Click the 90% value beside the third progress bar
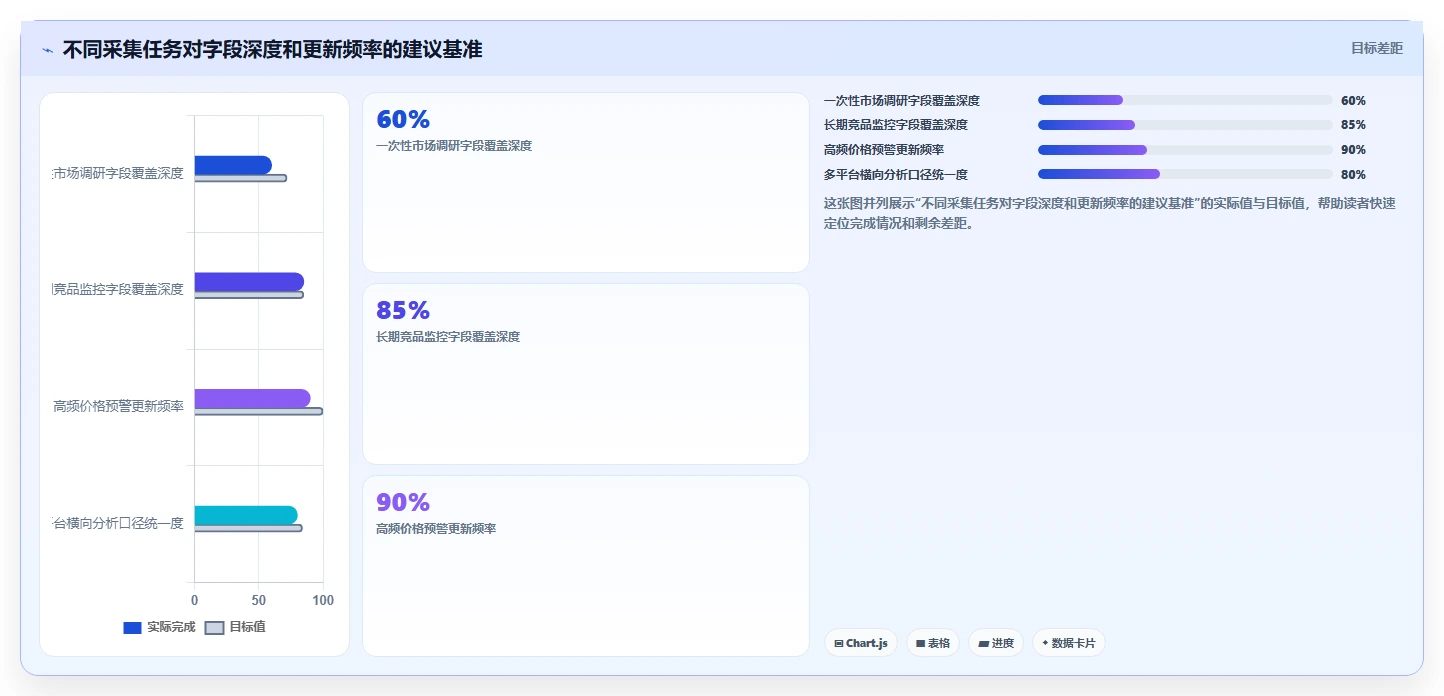Screen dimensions: 1444x696 [1353, 150]
